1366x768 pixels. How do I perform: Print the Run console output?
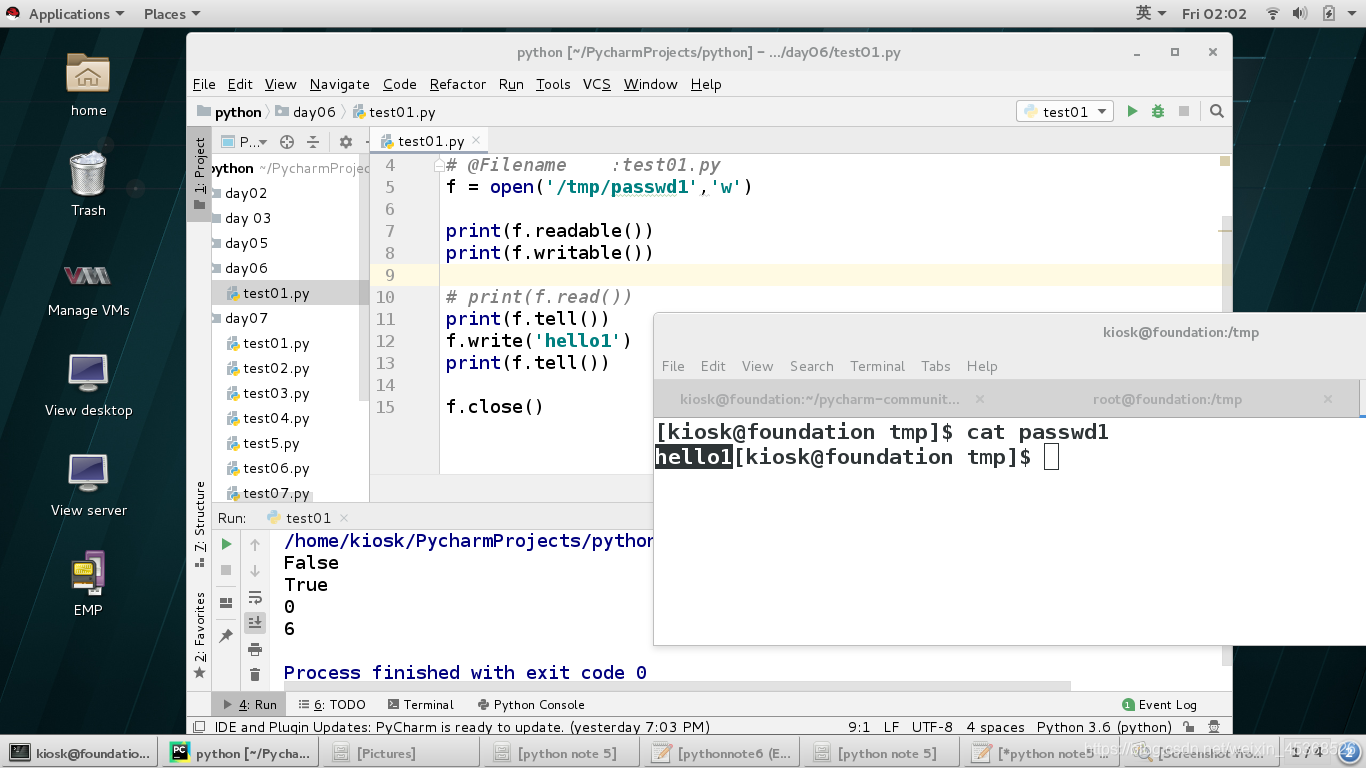pos(255,649)
